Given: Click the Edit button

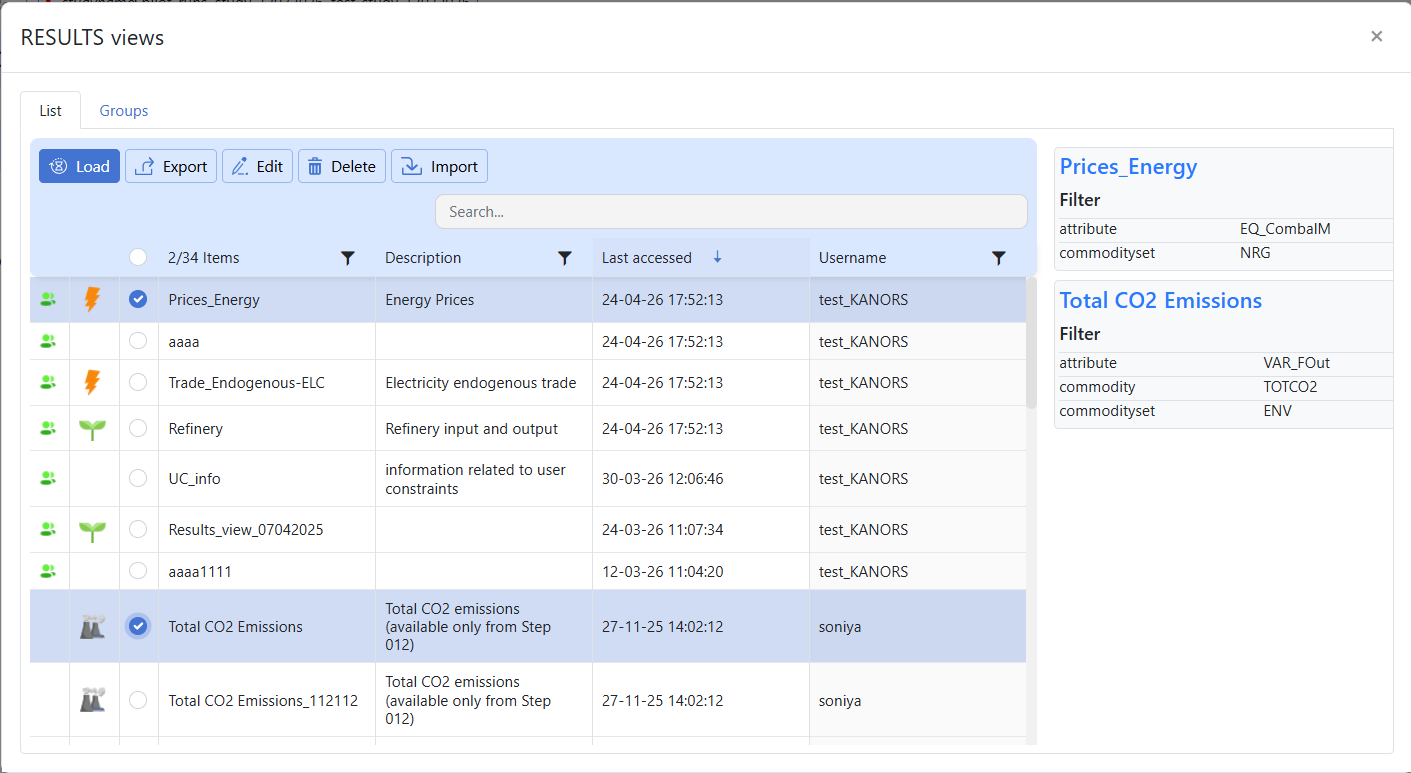Looking at the screenshot, I should [257, 166].
